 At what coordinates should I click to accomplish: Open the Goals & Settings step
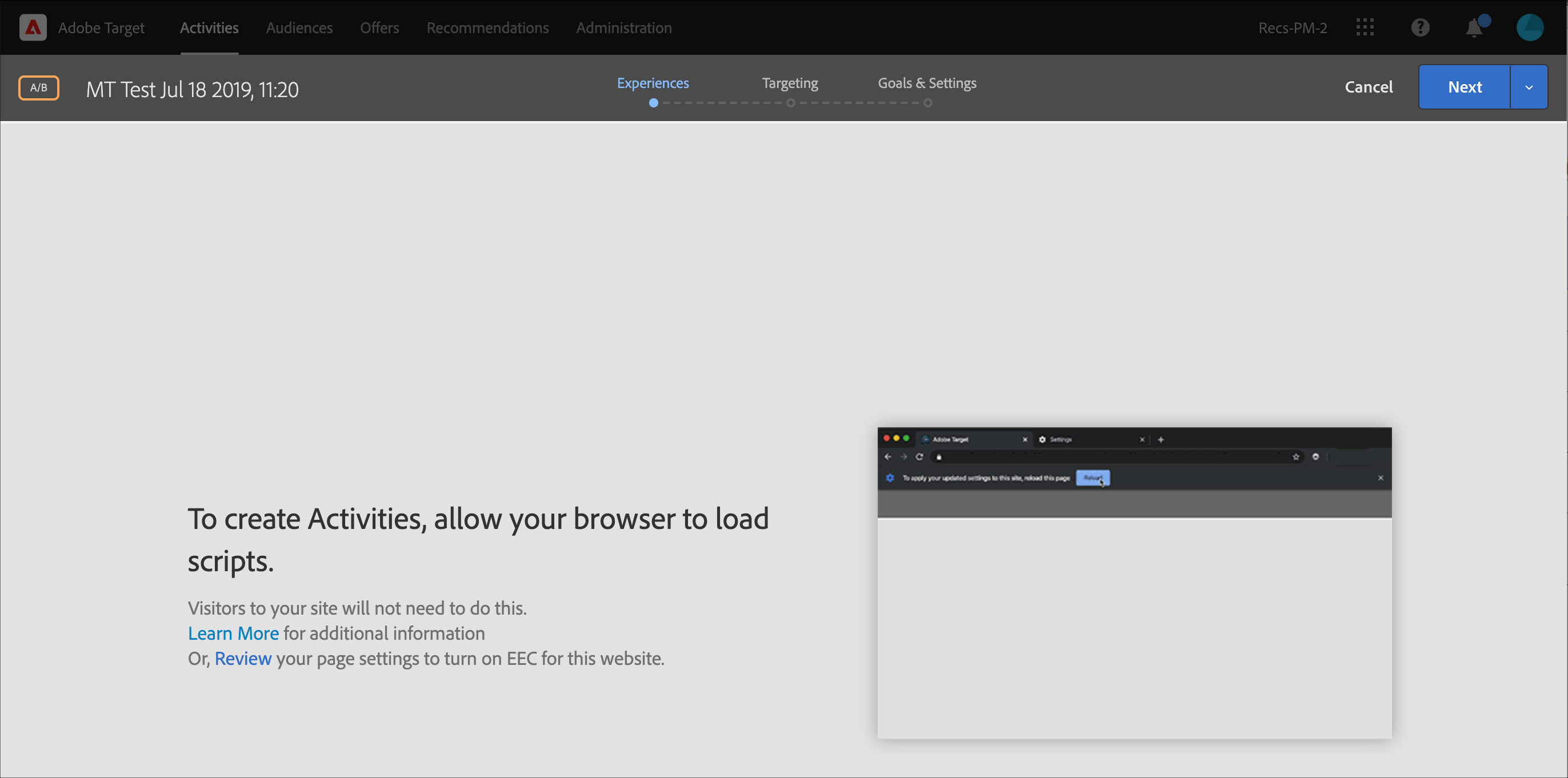926,83
